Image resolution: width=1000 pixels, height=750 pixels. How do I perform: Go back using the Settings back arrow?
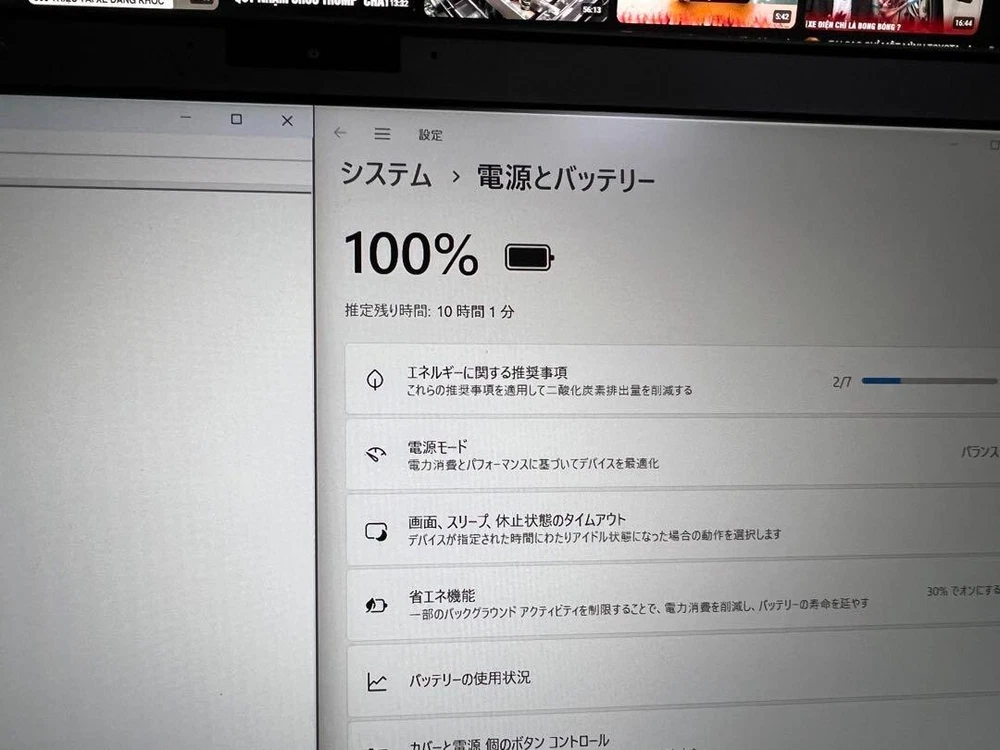point(340,133)
